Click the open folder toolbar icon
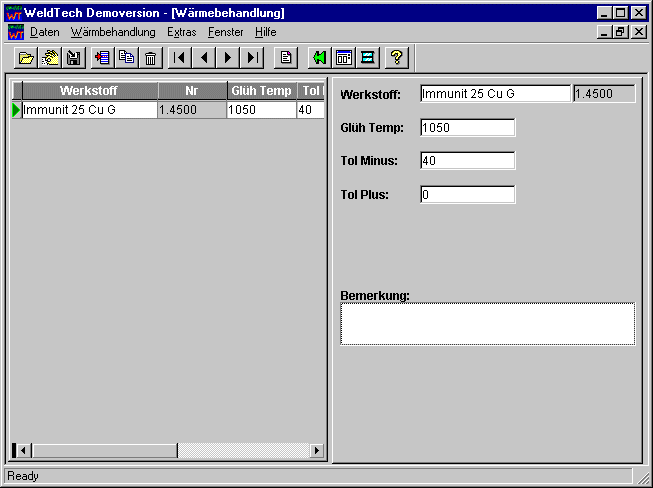The width and height of the screenshot is (653, 488). click(x=26, y=58)
